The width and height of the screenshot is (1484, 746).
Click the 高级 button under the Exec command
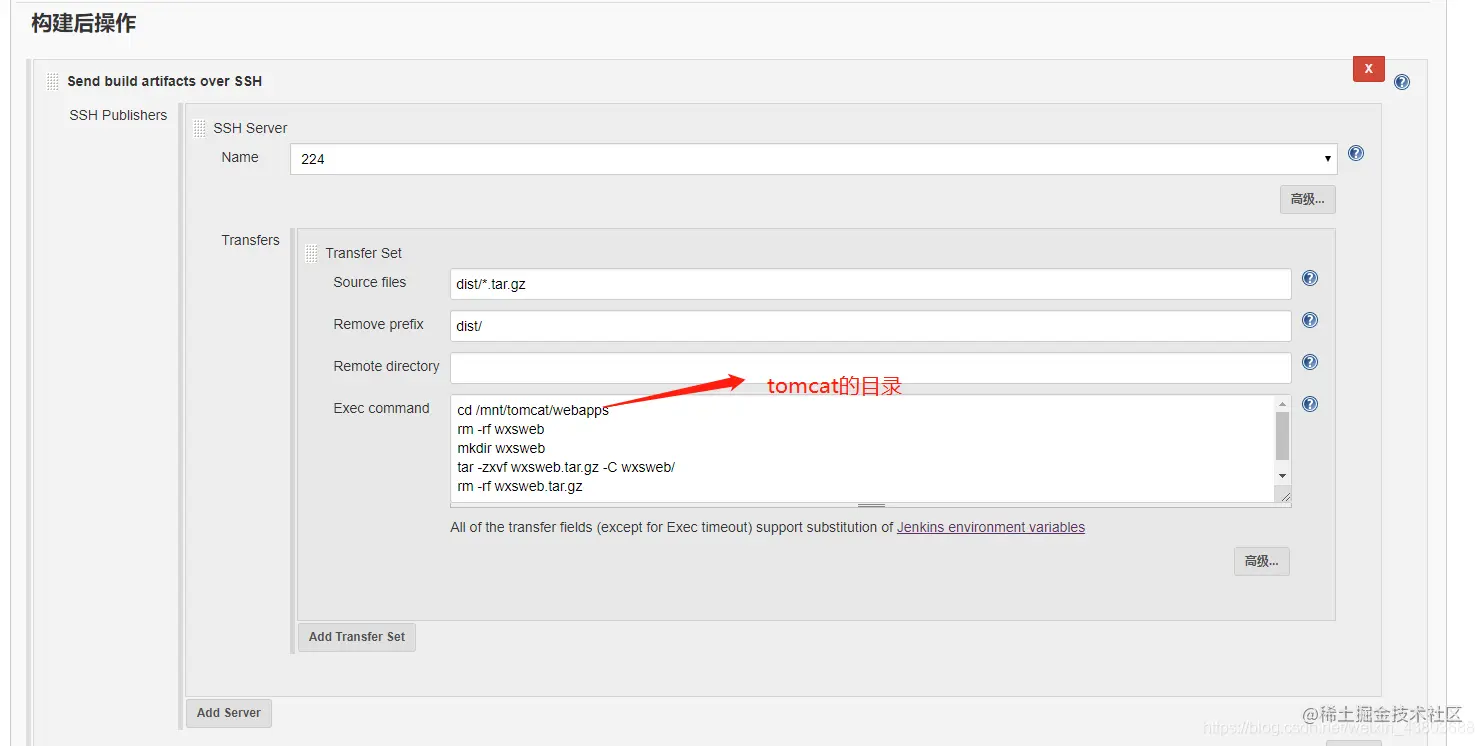[x=1261, y=561]
